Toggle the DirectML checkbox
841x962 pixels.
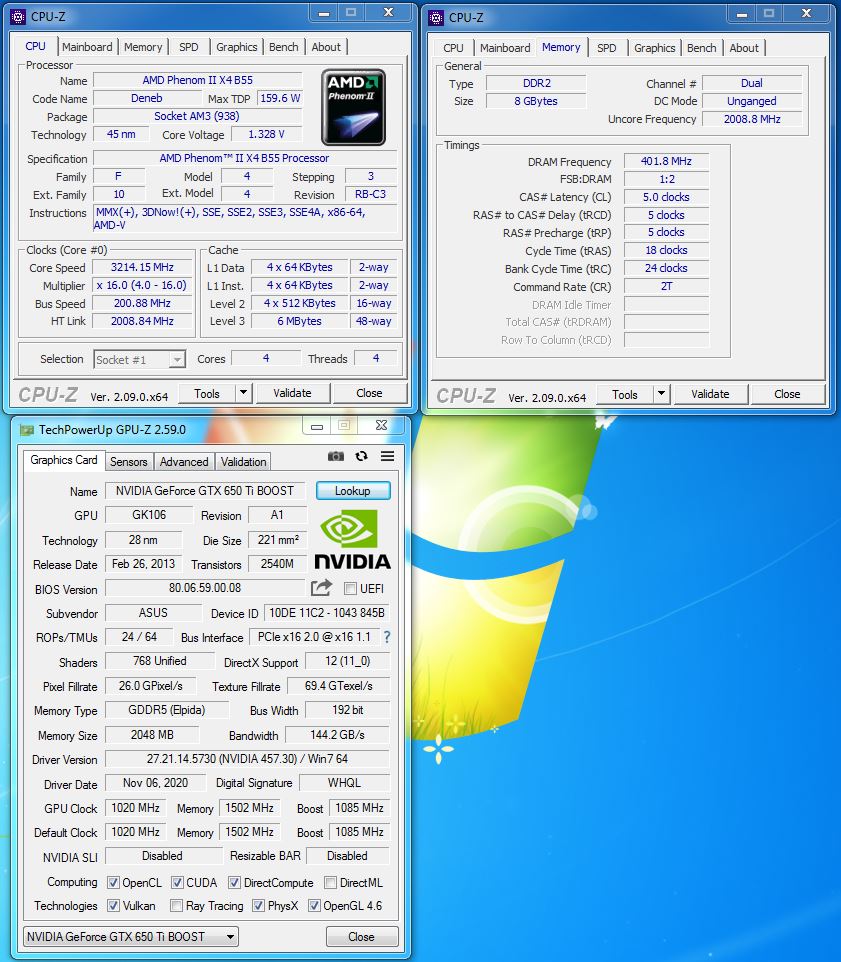(x=331, y=882)
